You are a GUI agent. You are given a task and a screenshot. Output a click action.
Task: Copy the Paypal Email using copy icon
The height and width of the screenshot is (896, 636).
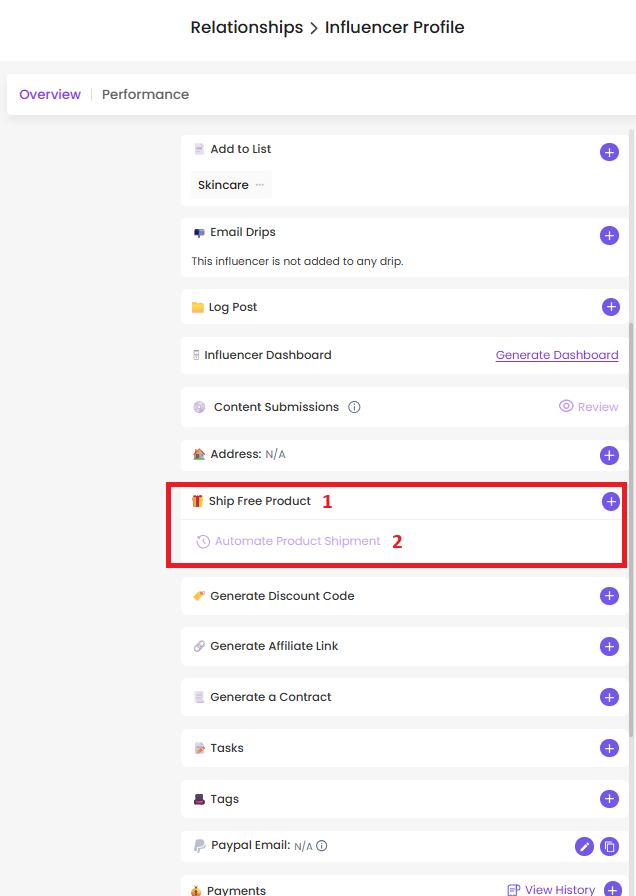click(x=609, y=846)
